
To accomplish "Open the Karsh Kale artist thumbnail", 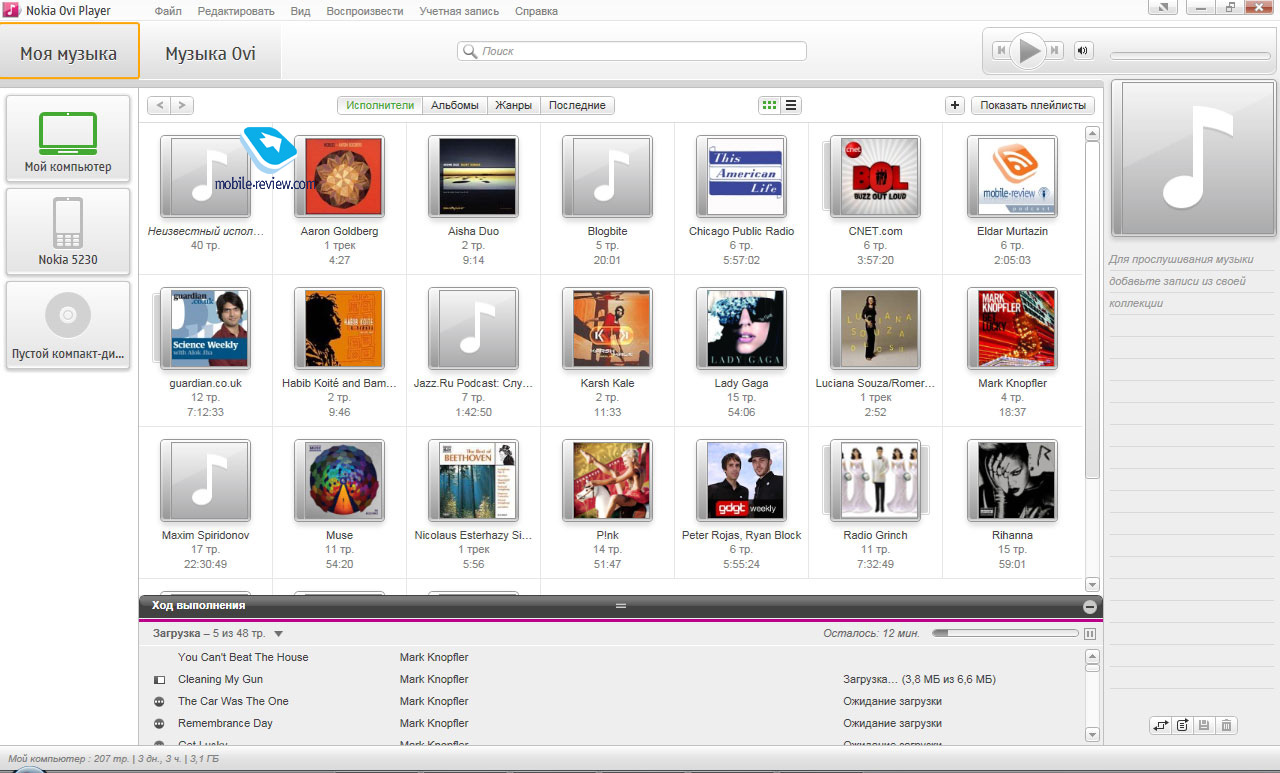I will (608, 329).
